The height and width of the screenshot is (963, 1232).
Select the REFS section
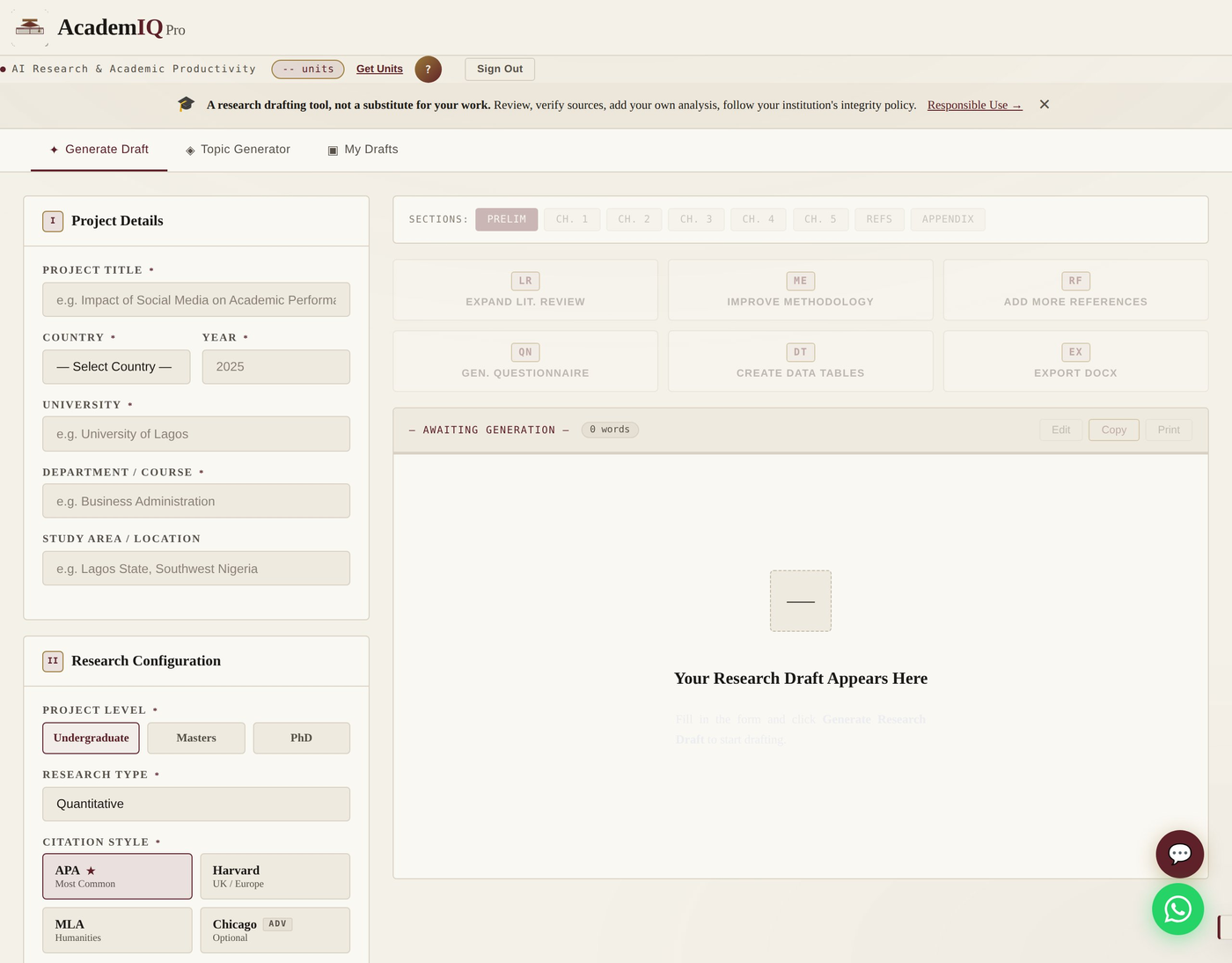(879, 219)
